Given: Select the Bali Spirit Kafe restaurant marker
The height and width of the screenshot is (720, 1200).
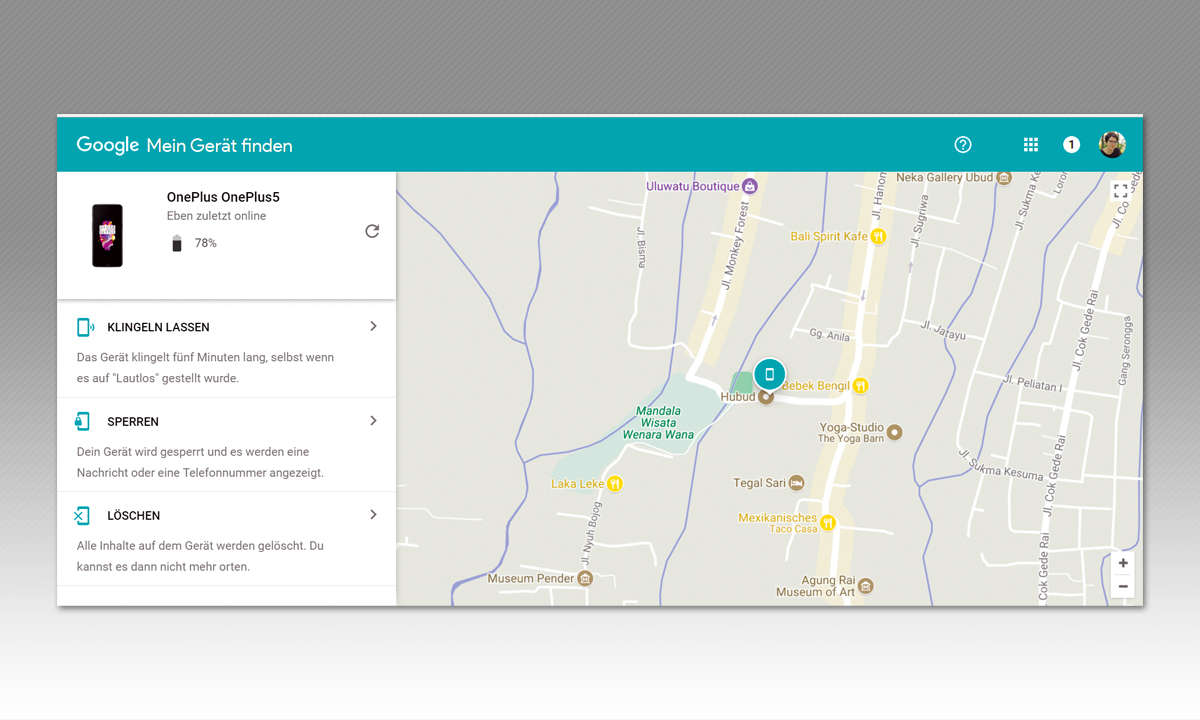Looking at the screenshot, I should (878, 237).
